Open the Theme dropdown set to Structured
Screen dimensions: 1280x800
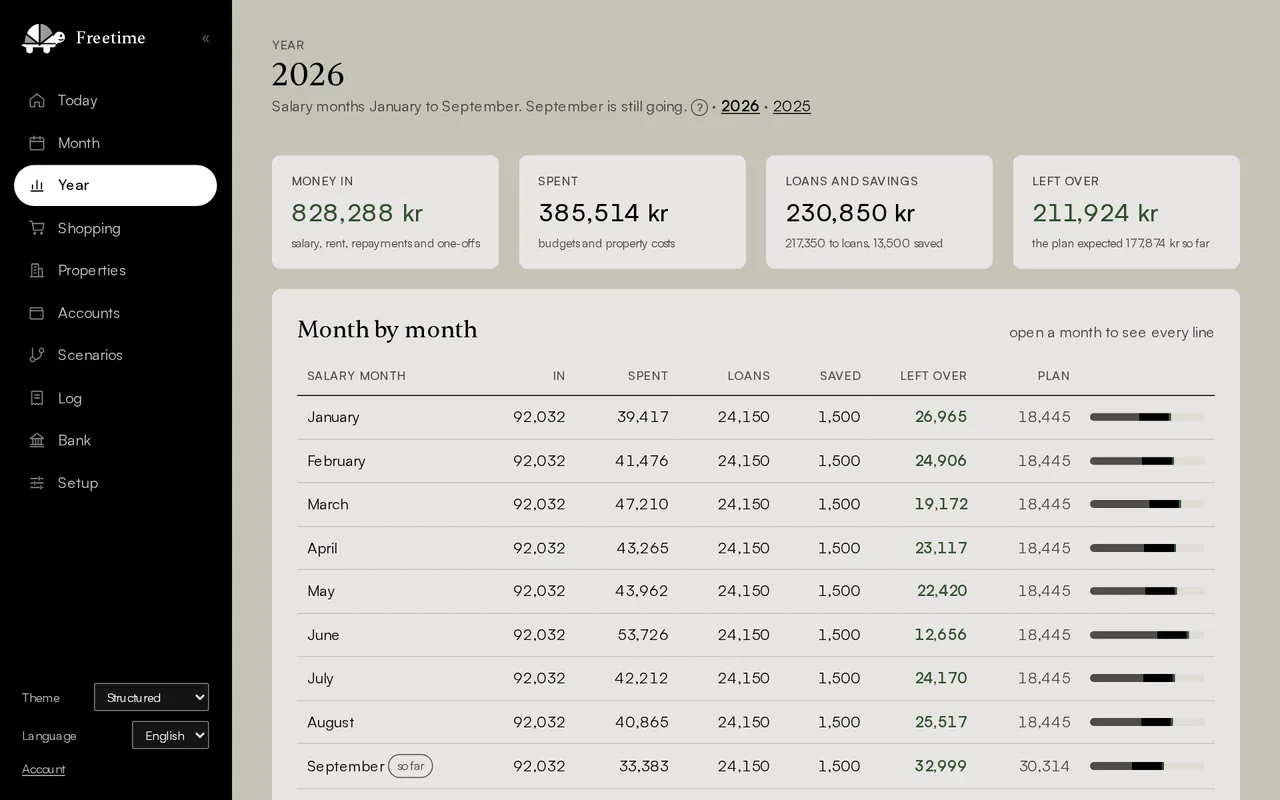(x=151, y=697)
